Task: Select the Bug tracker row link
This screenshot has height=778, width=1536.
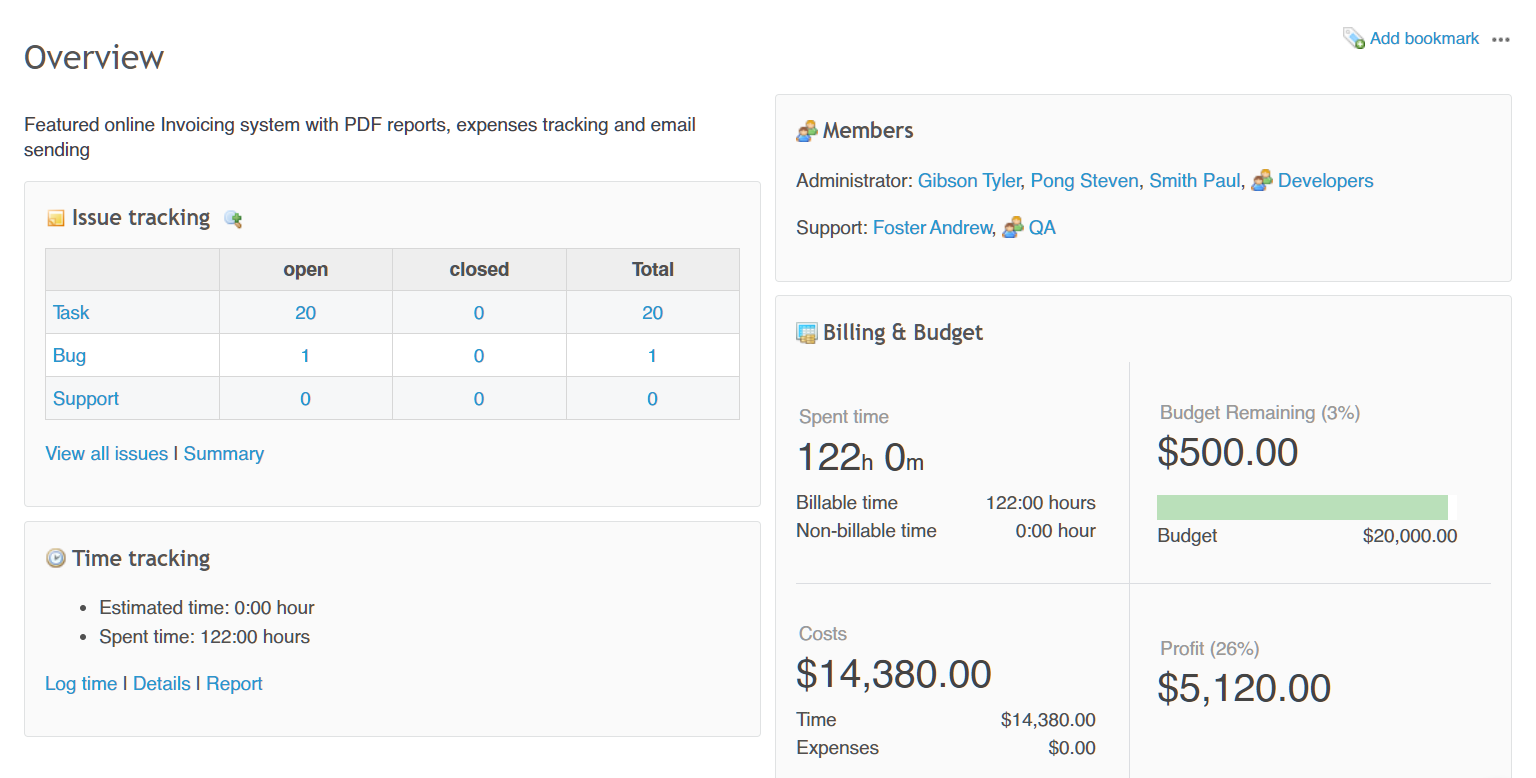Action: [x=69, y=356]
